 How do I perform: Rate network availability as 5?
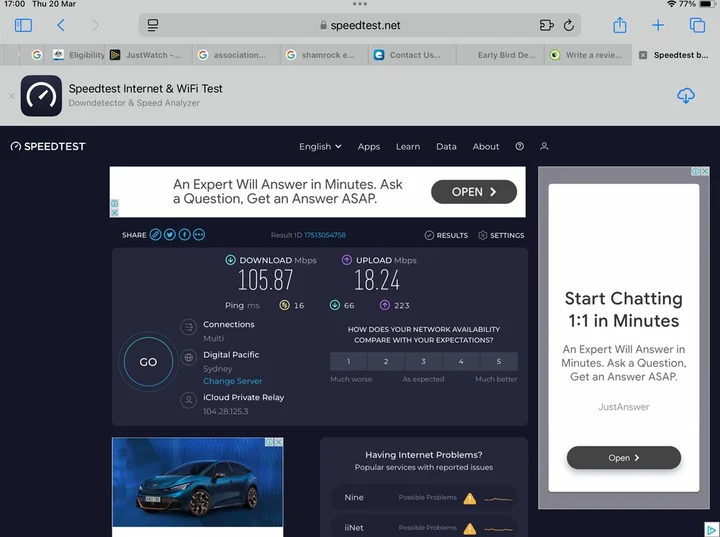pyautogui.click(x=498, y=362)
